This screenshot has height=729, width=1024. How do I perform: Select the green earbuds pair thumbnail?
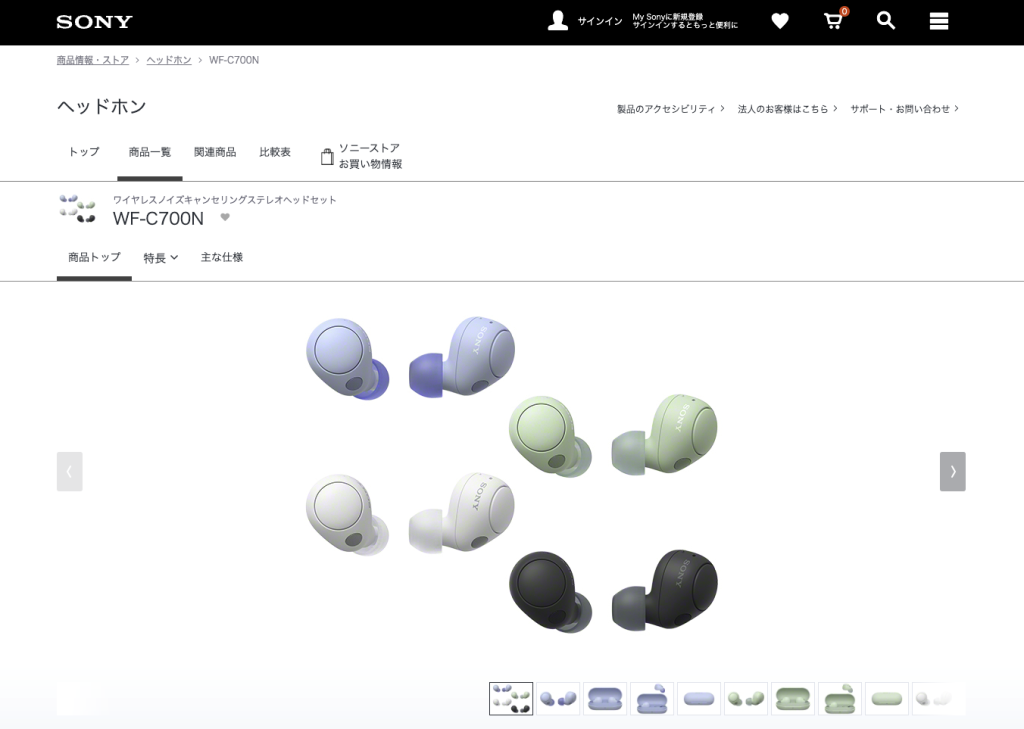click(x=746, y=698)
